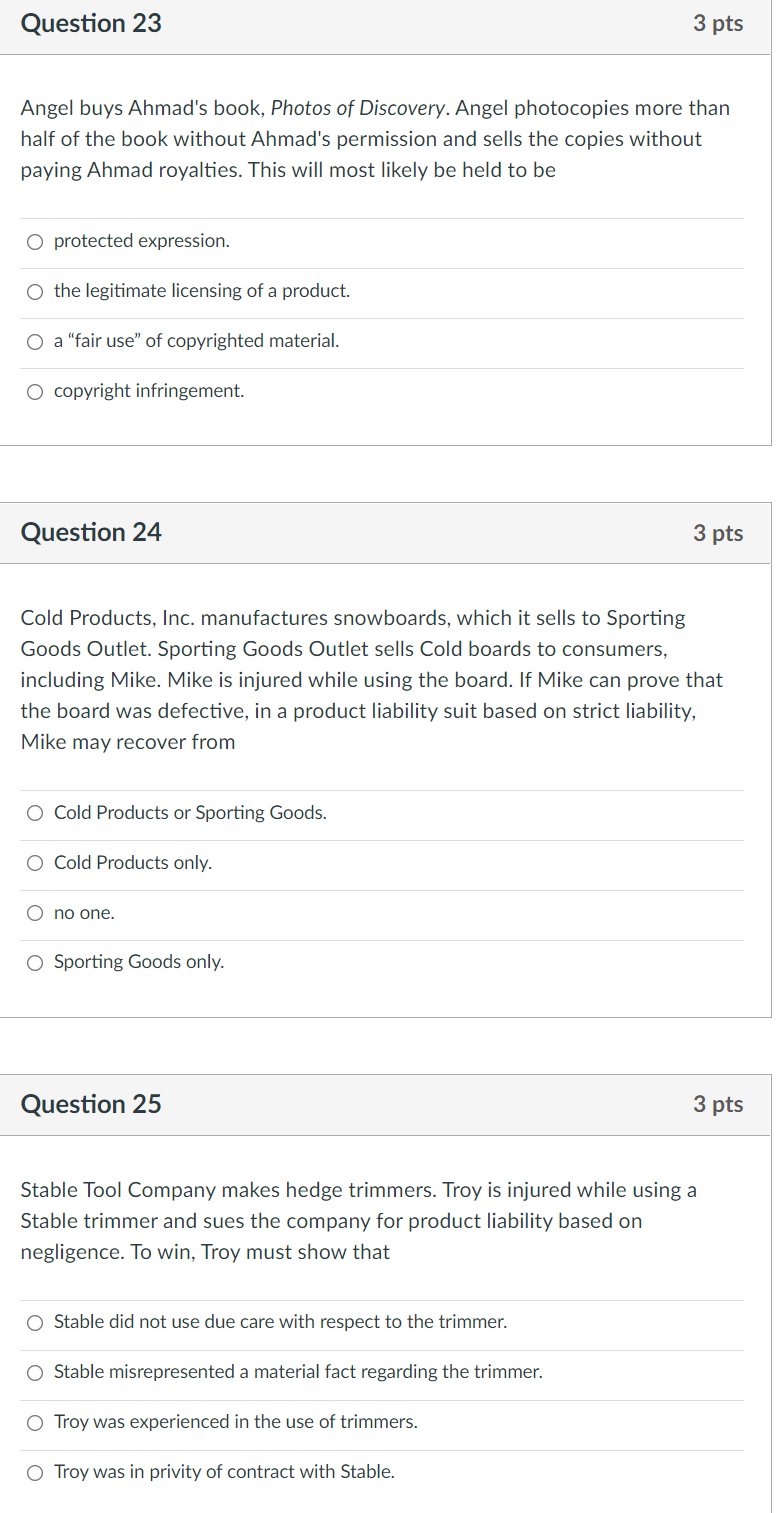The image size is (776, 1513).
Task: Choose "Troy was in privity of contract with Stable."
Action: click(x=35, y=1472)
